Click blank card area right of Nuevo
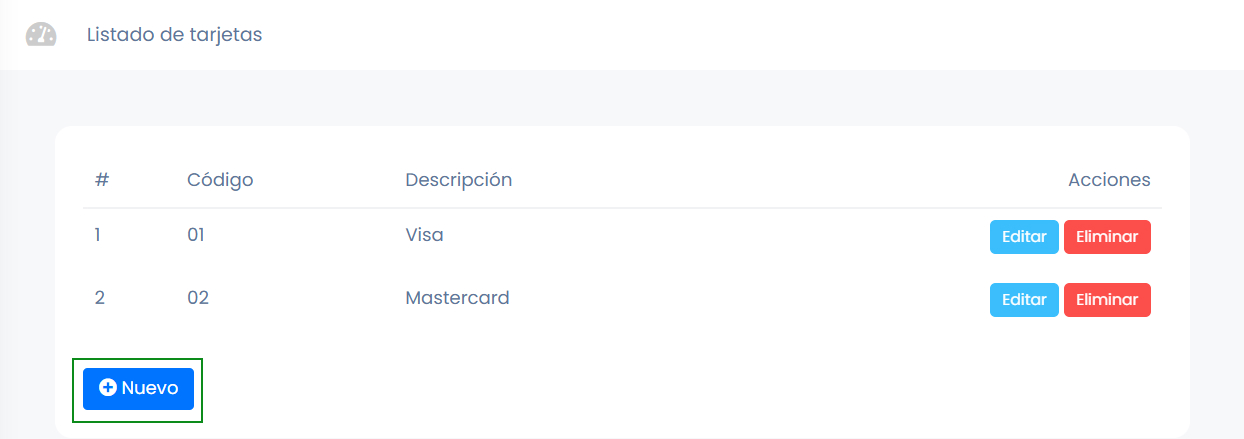The width and height of the screenshot is (1244, 439). coord(650,388)
